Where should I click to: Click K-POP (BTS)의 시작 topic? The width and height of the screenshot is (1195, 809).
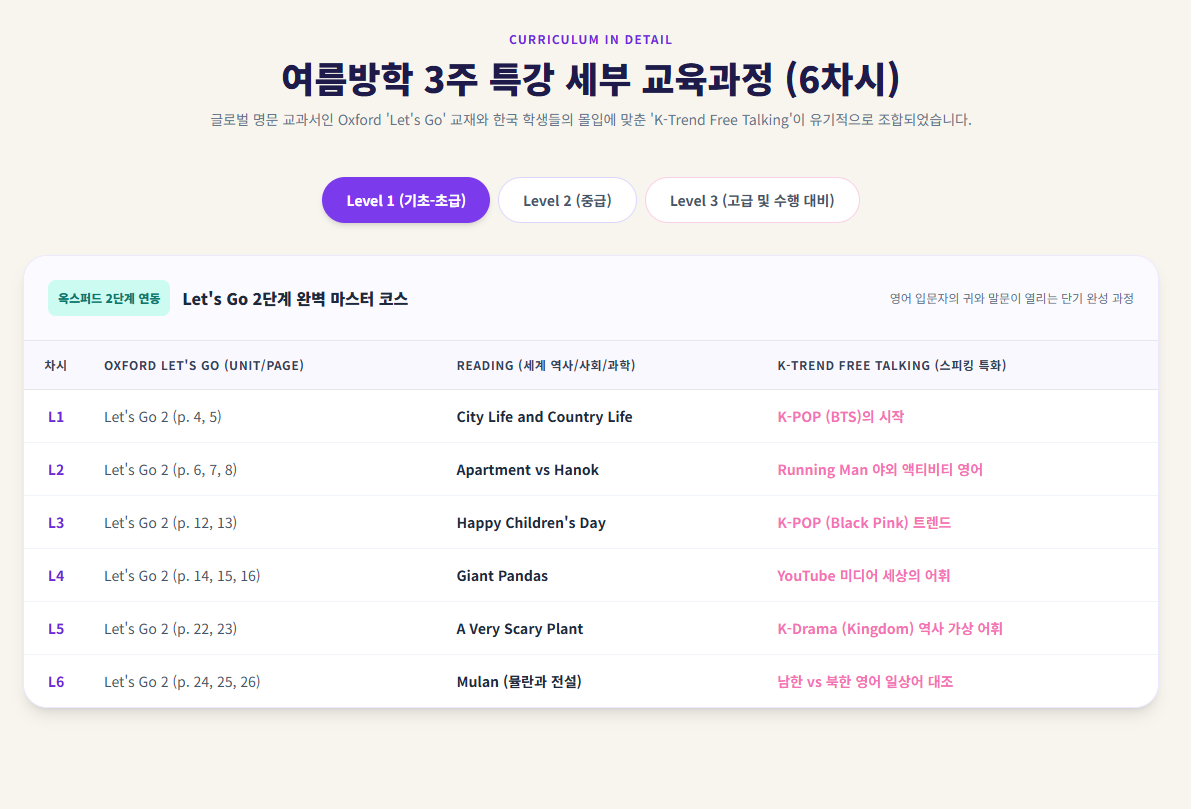coord(841,417)
